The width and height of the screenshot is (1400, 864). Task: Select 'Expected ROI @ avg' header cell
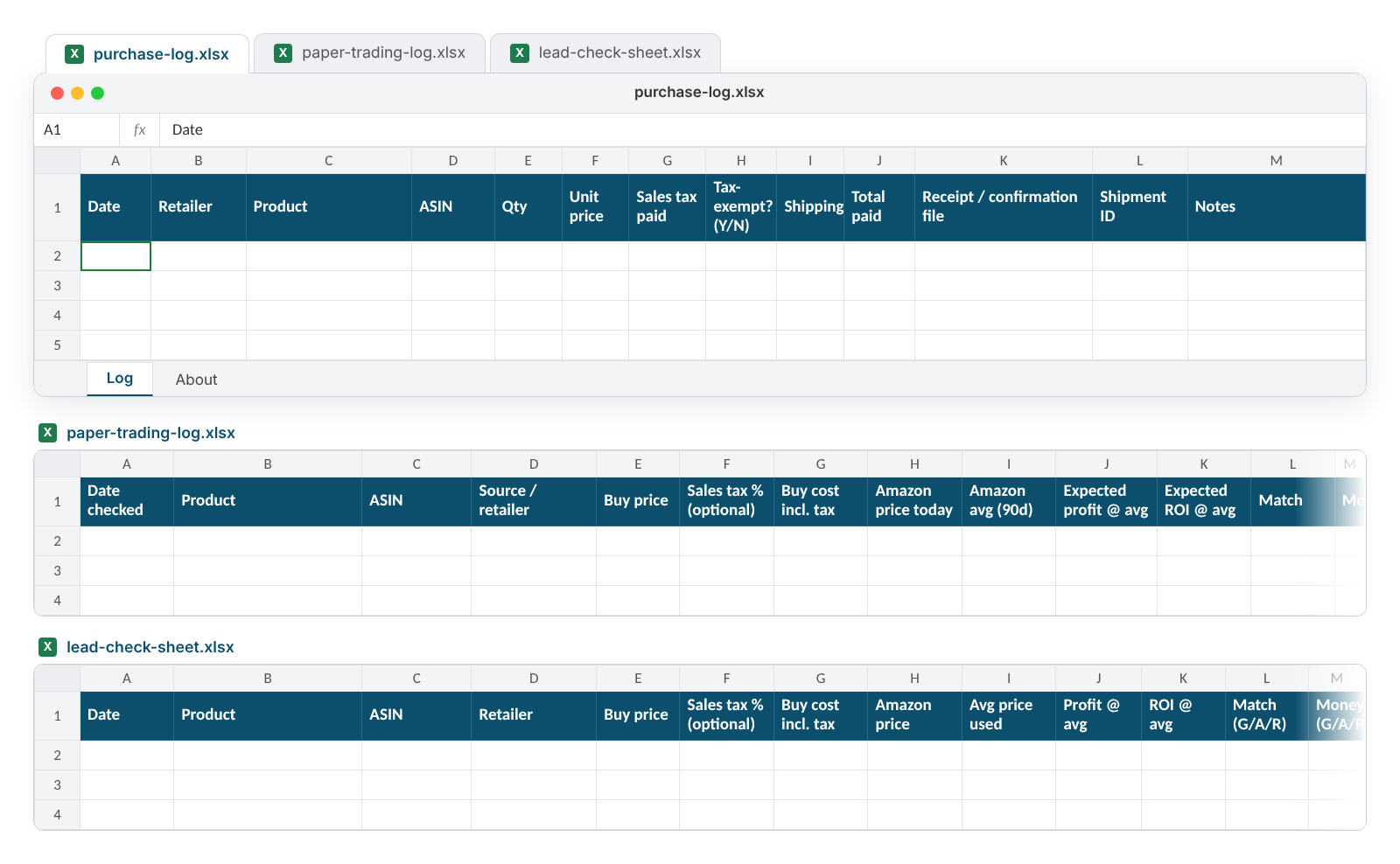point(1204,501)
